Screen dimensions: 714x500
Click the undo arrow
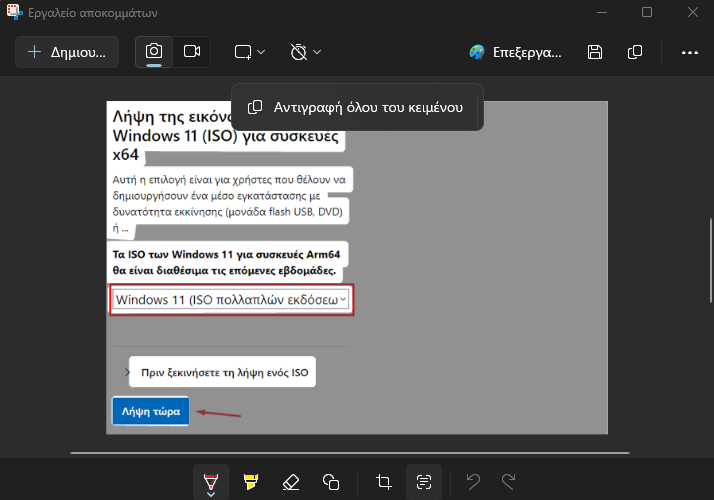tap(474, 481)
